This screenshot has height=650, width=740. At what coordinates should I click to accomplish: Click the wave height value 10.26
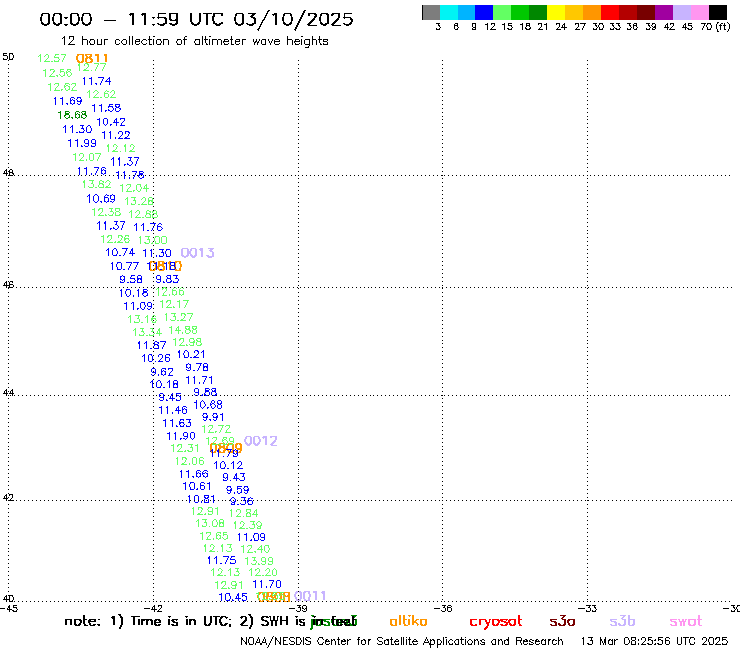[x=156, y=359]
